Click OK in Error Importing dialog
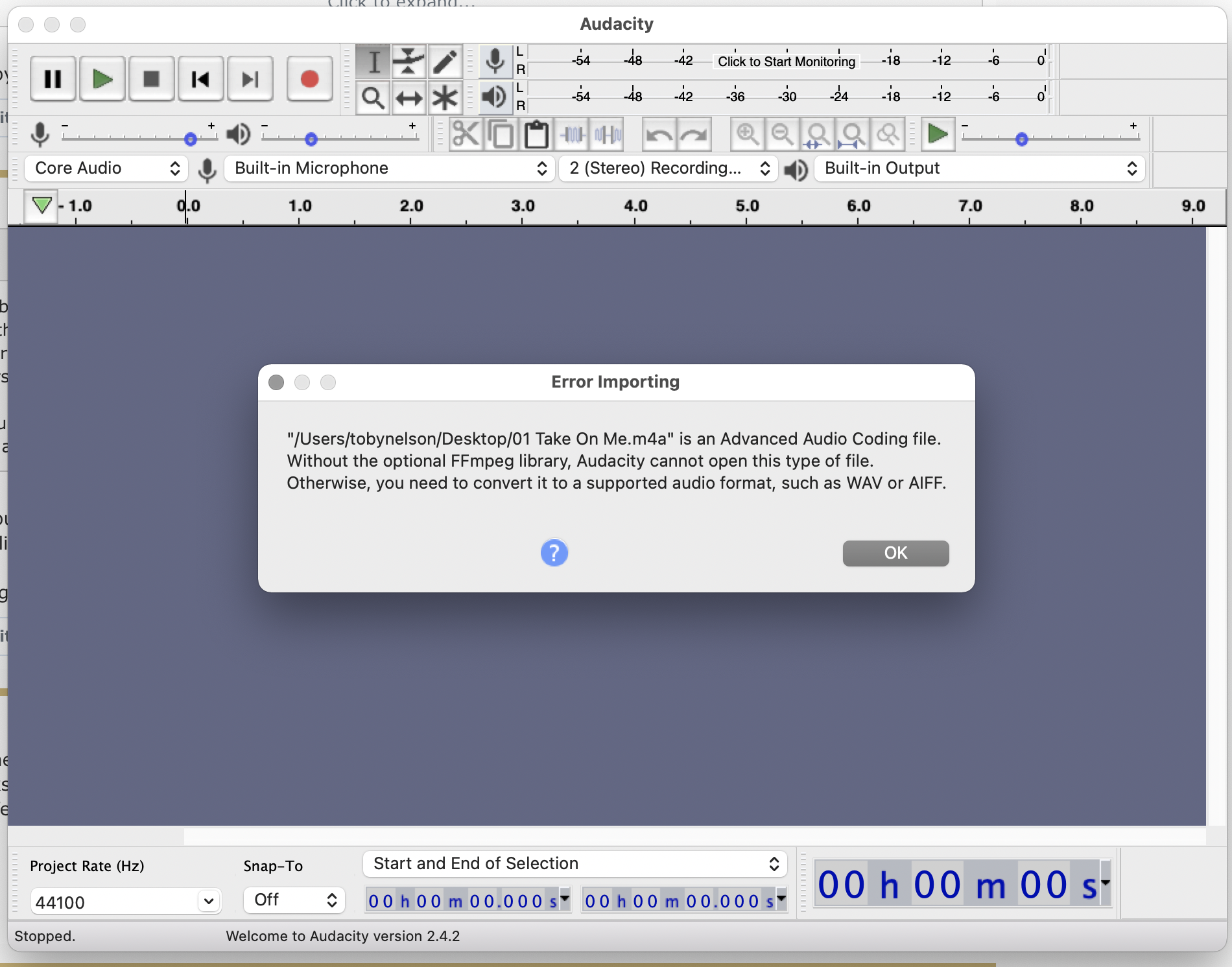Screen dimensions: 1232x967 click(x=895, y=553)
